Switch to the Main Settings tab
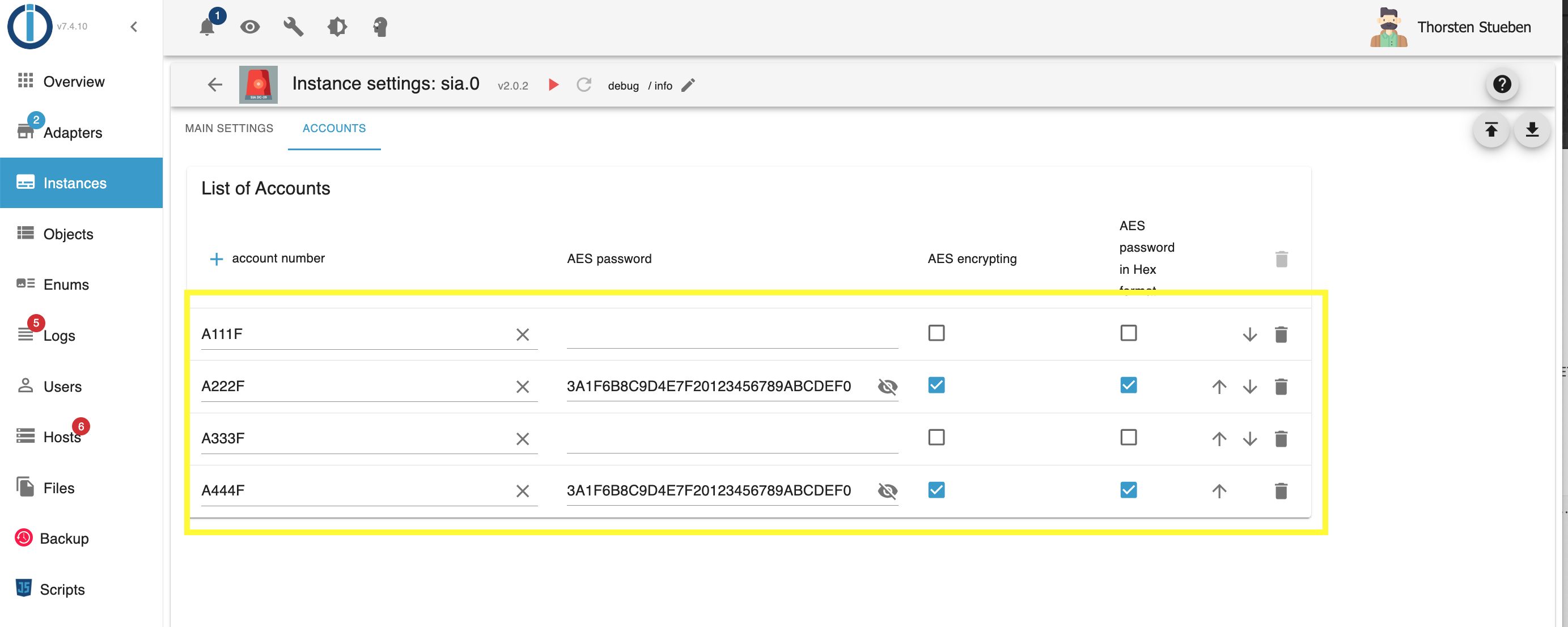Screen dimensions: 1568x627 pos(229,129)
